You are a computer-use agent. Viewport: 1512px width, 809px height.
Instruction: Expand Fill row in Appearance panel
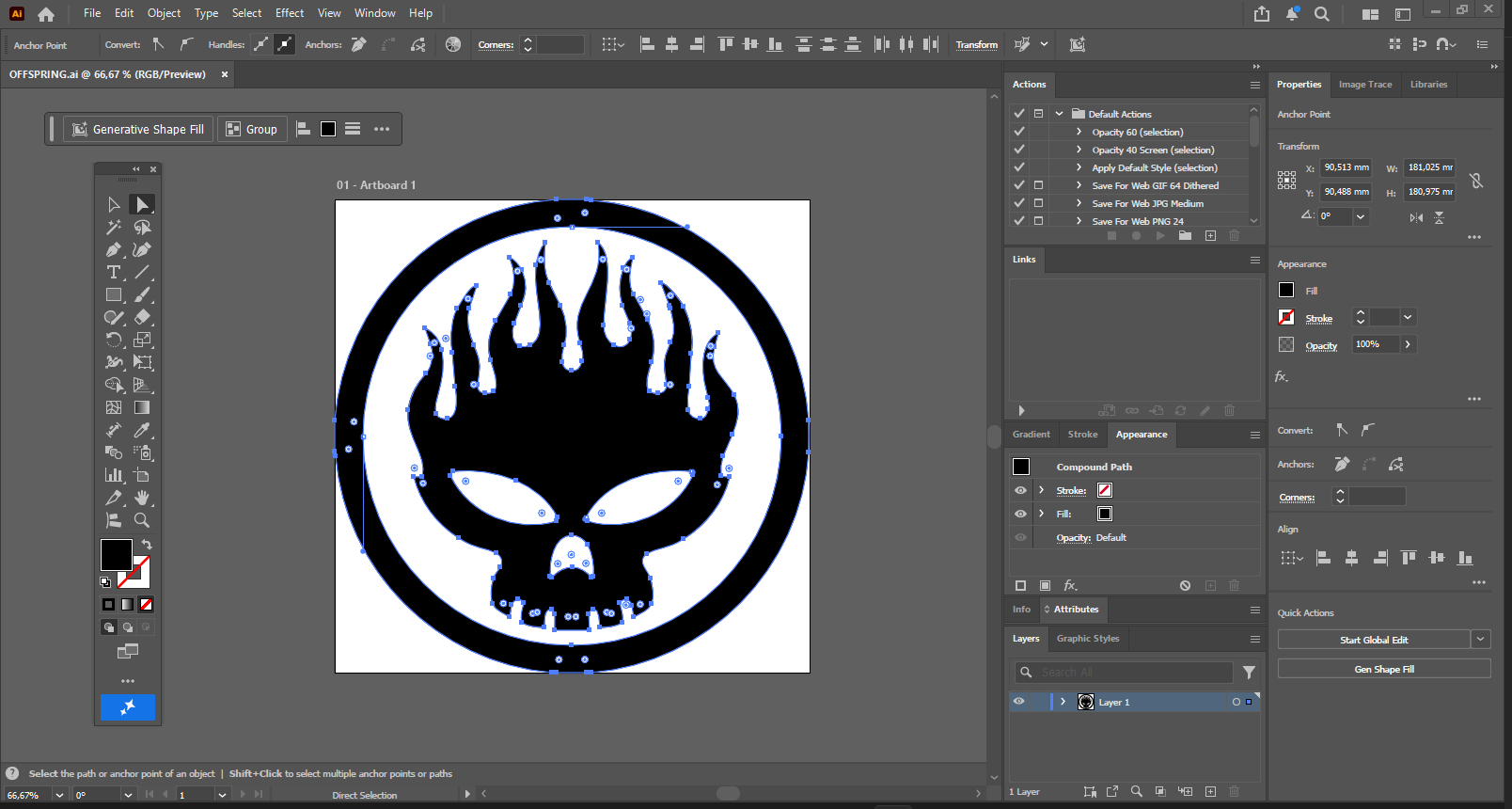click(x=1041, y=514)
